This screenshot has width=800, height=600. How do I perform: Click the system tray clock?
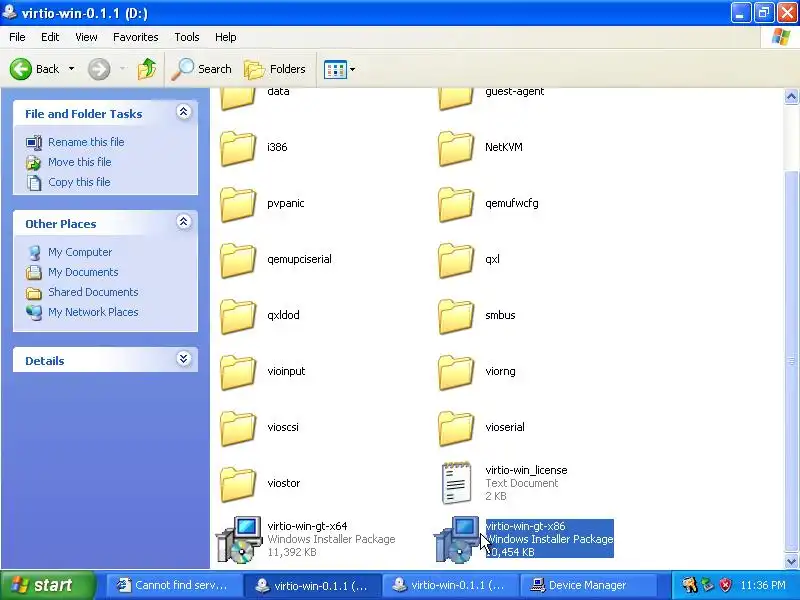(x=763, y=585)
